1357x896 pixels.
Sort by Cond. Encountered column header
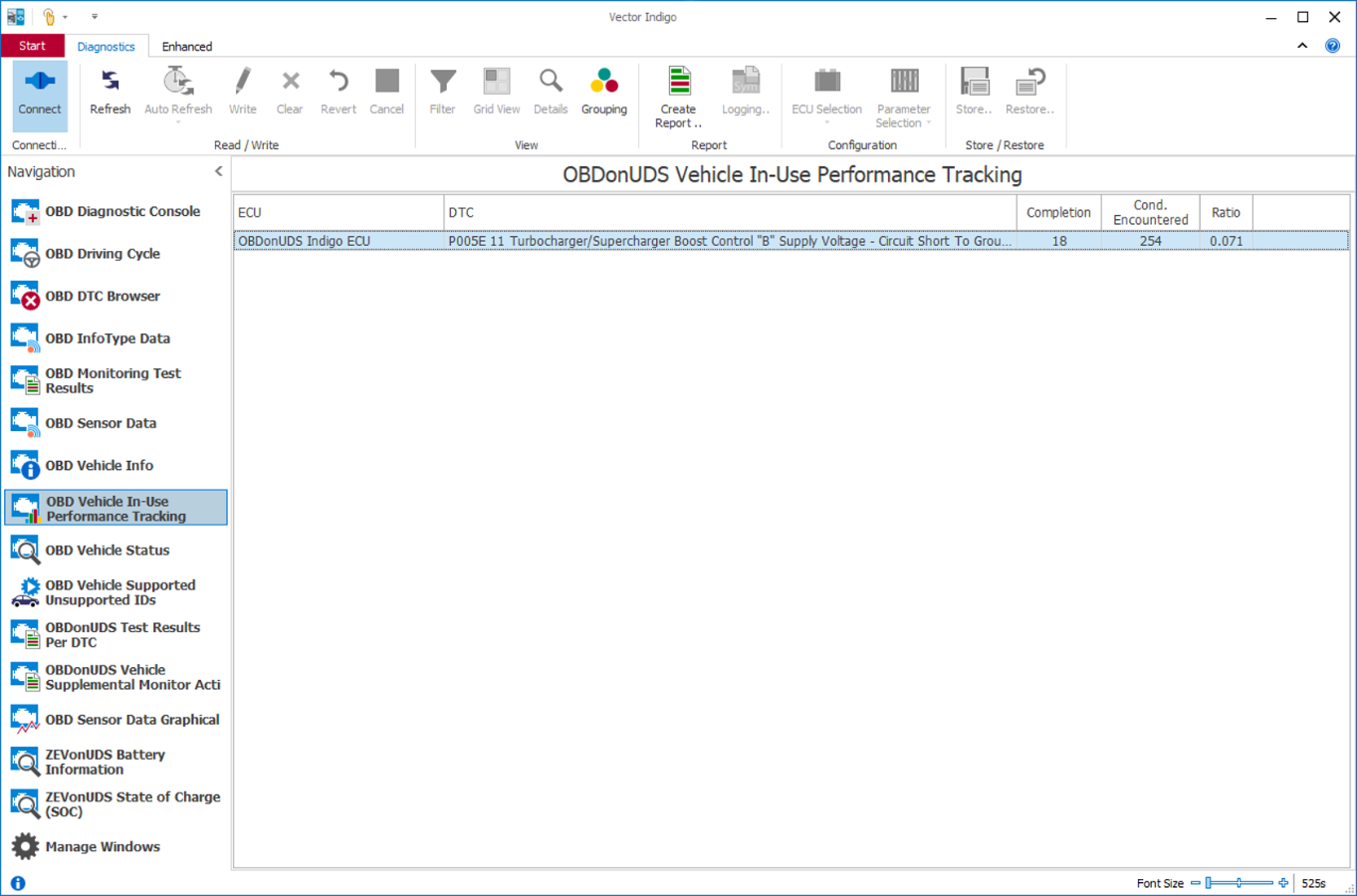tap(1150, 212)
